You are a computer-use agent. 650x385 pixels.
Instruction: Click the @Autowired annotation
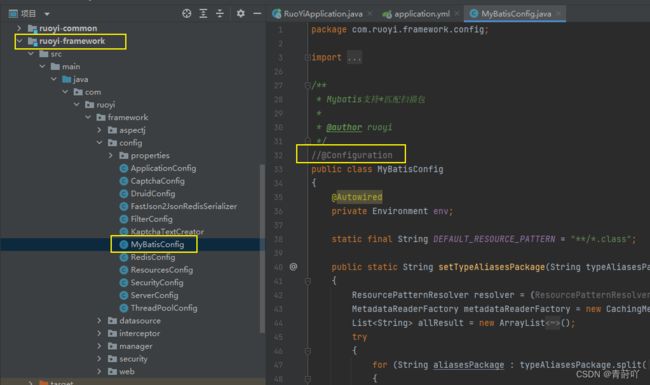coord(357,197)
